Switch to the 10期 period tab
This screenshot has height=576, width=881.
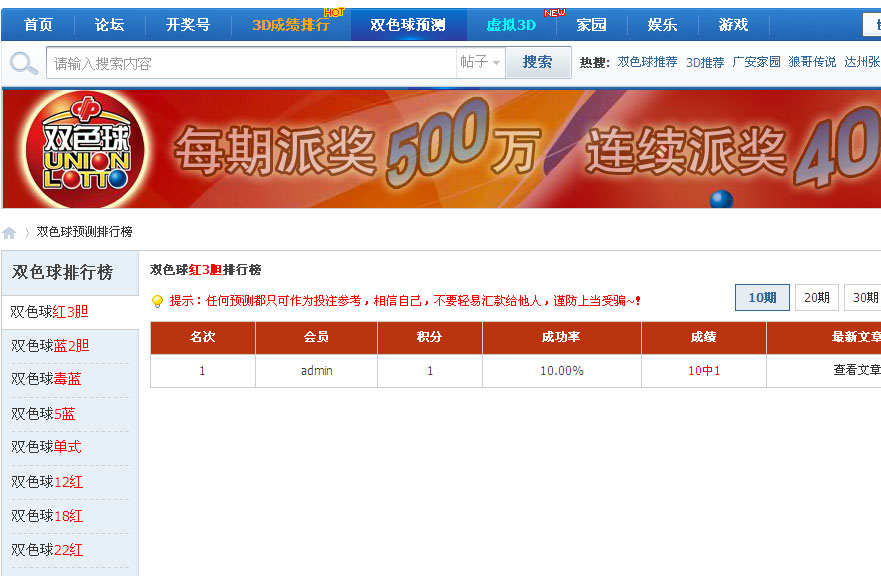(x=762, y=297)
